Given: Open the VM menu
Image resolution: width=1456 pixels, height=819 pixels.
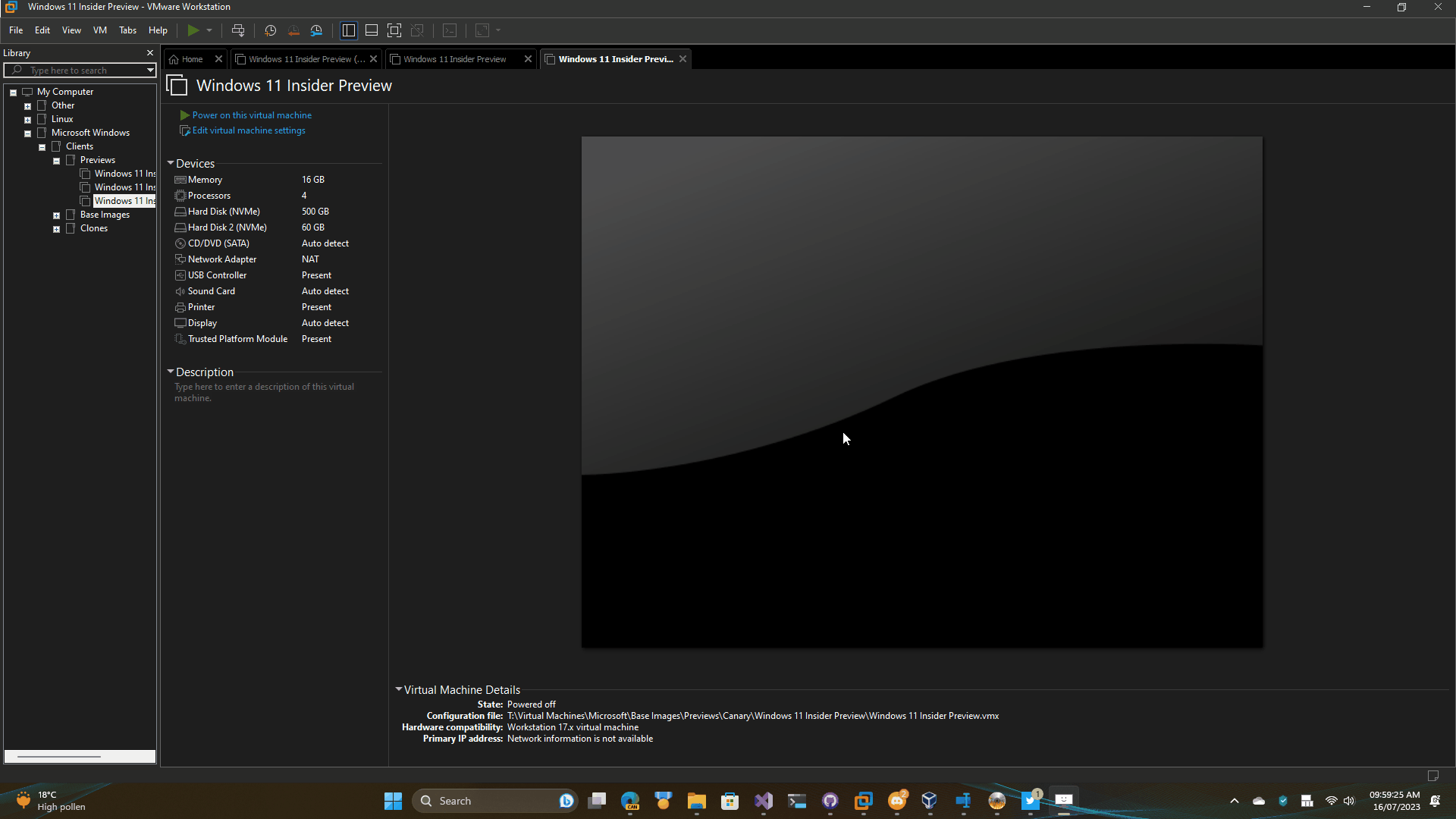Looking at the screenshot, I should click(99, 30).
